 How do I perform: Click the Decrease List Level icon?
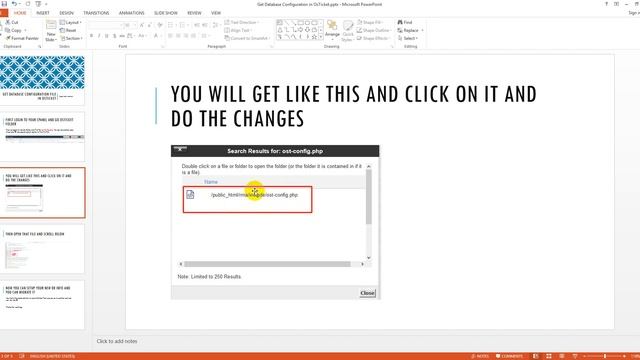(x=197, y=25)
